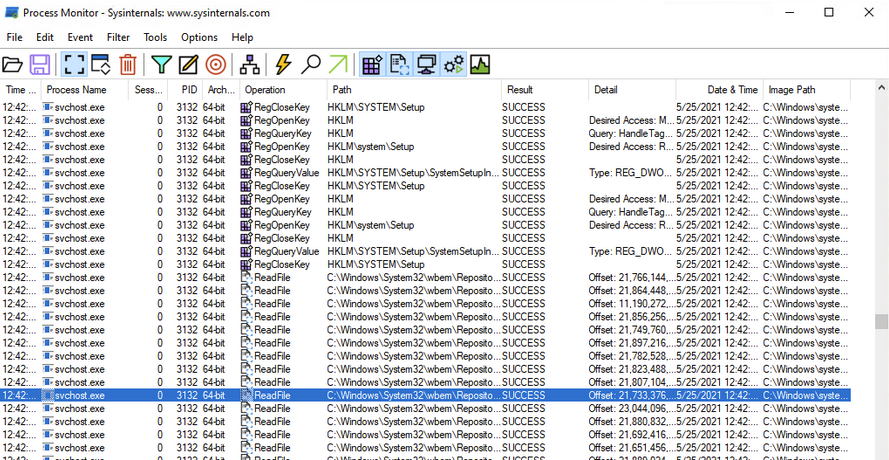Click the Save icon in toolbar
Image resolution: width=889 pixels, height=460 pixels.
40,65
